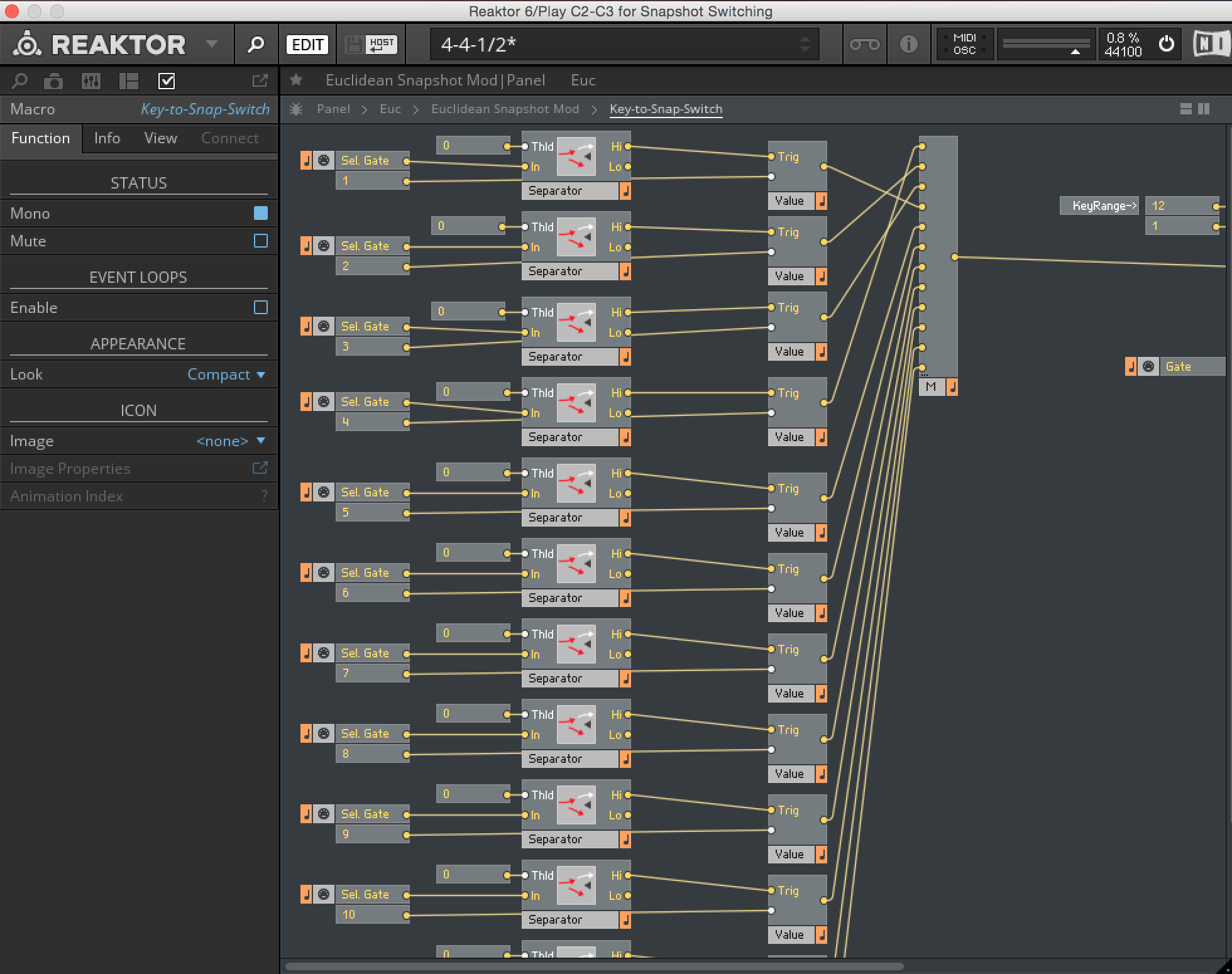Open the panelsets layout icon

click(129, 81)
